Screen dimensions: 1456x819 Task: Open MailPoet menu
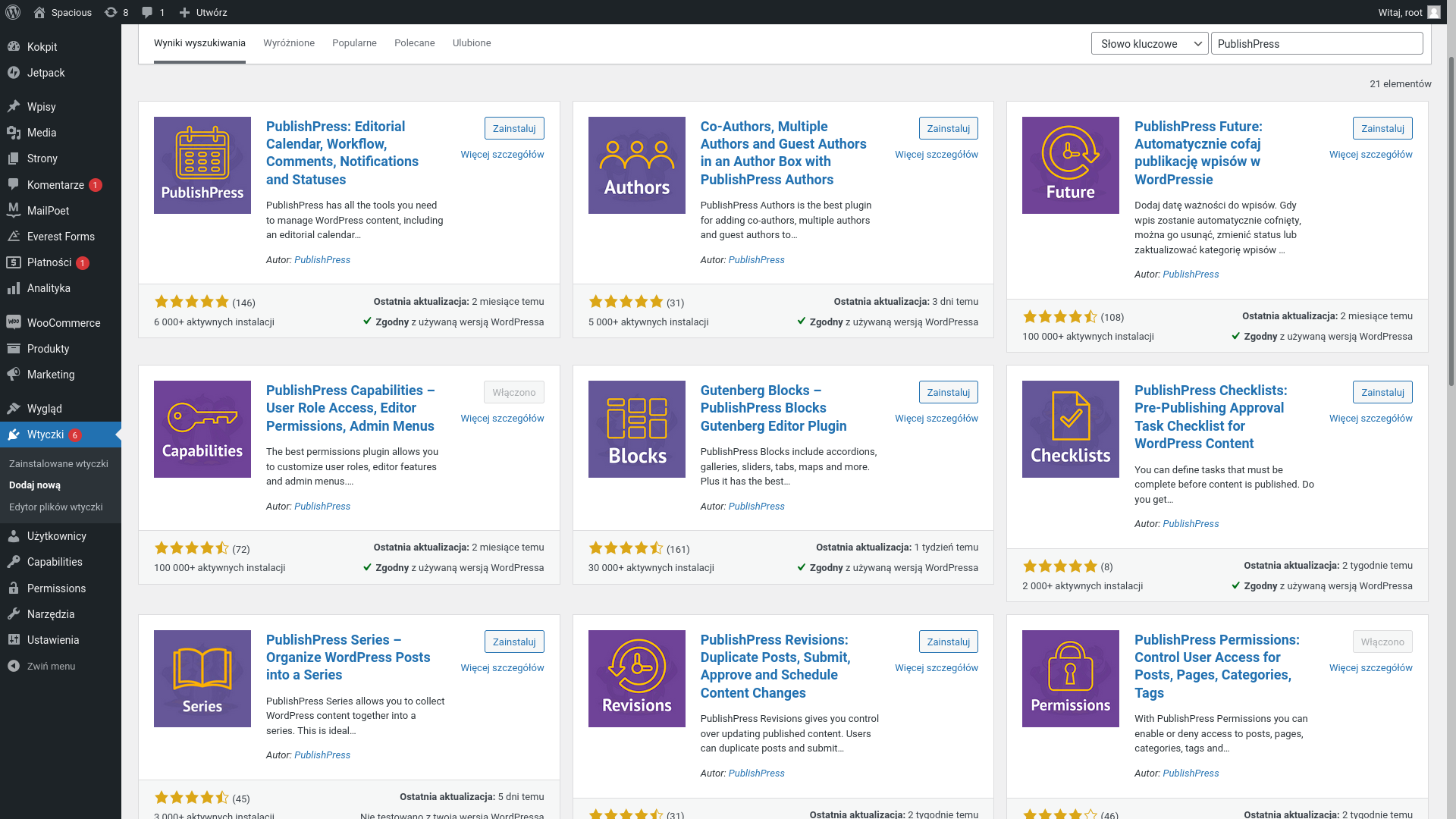(x=61, y=211)
